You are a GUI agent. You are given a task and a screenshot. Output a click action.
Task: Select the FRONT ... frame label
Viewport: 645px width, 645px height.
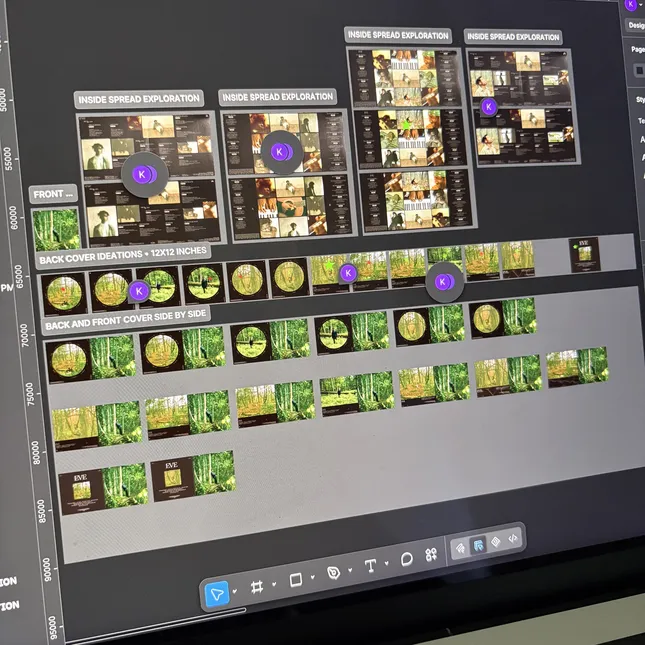pos(53,194)
